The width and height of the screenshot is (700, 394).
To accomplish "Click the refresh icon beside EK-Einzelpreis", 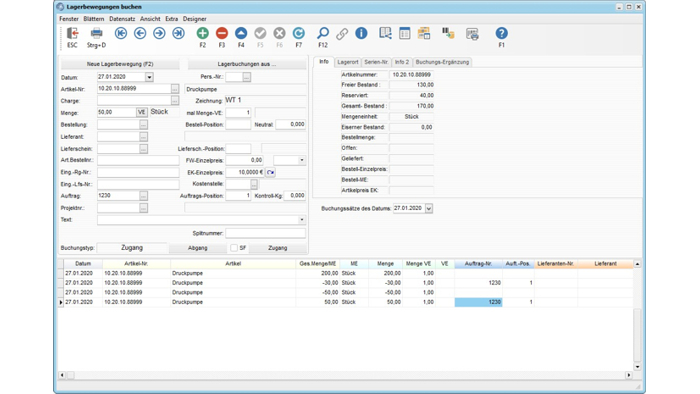I will tap(270, 172).
